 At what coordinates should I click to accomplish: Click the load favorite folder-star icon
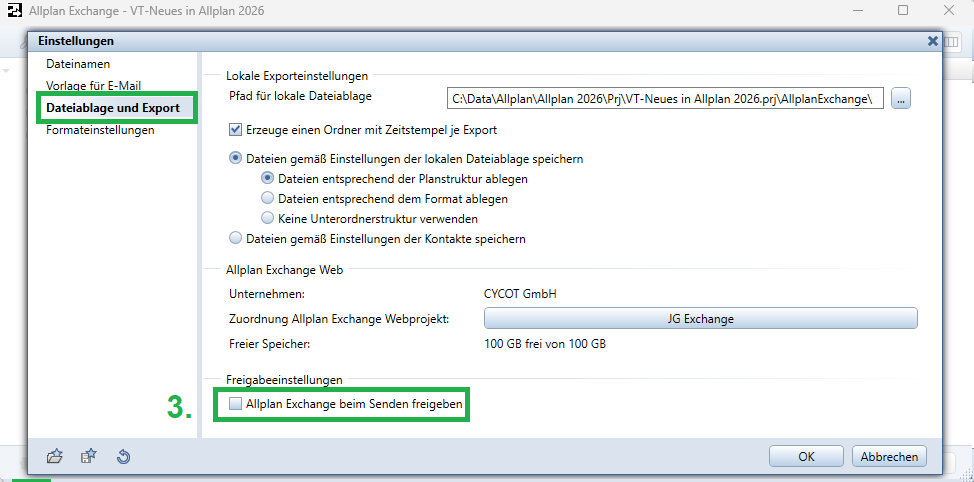(x=55, y=457)
